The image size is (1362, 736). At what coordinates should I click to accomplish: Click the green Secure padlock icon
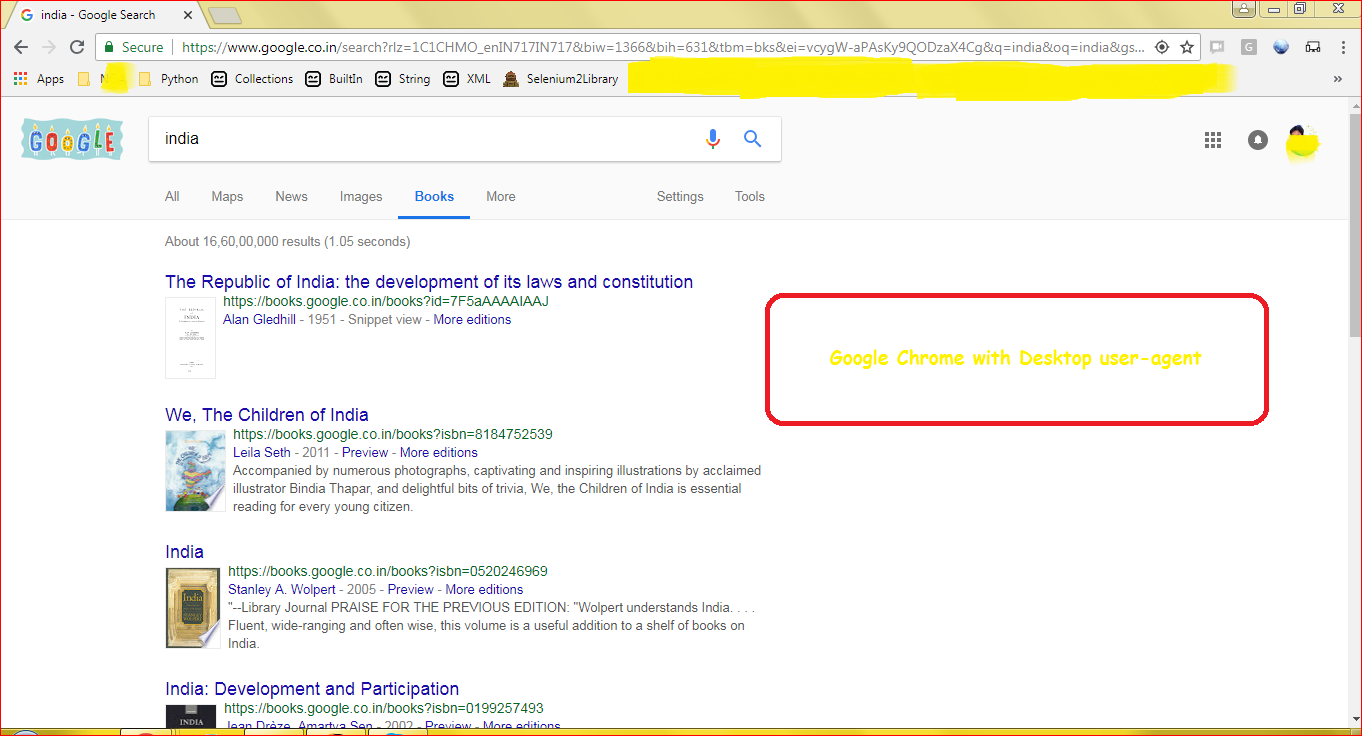pos(109,47)
